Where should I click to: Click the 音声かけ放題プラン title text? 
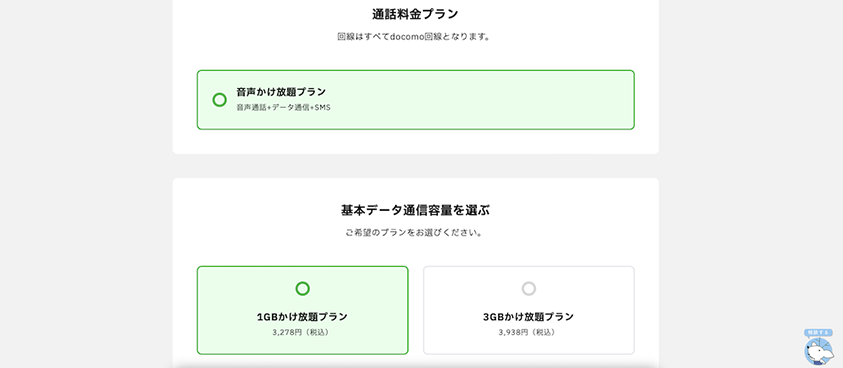click(281, 92)
